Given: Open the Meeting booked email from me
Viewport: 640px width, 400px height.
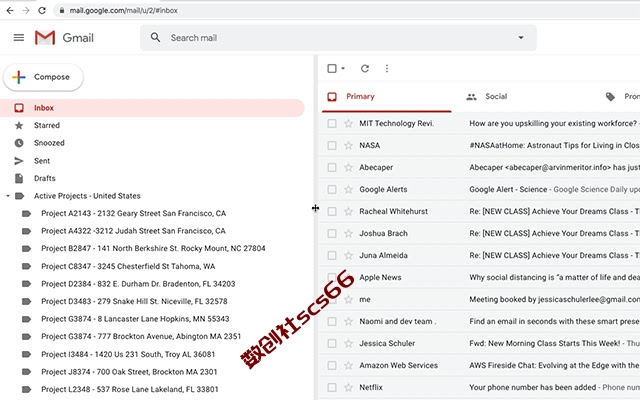Looking at the screenshot, I should 478,300.
